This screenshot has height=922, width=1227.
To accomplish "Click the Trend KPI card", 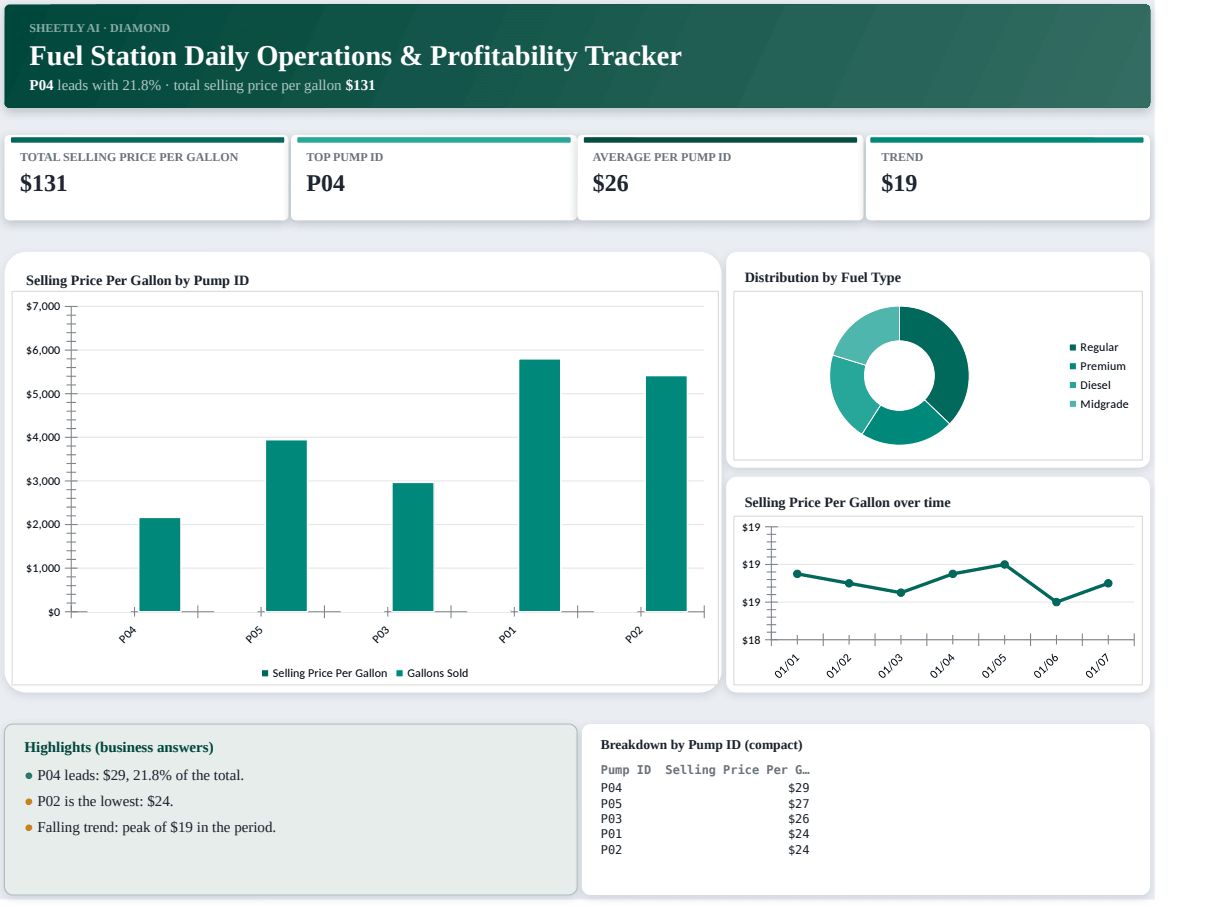I will click(1007, 178).
